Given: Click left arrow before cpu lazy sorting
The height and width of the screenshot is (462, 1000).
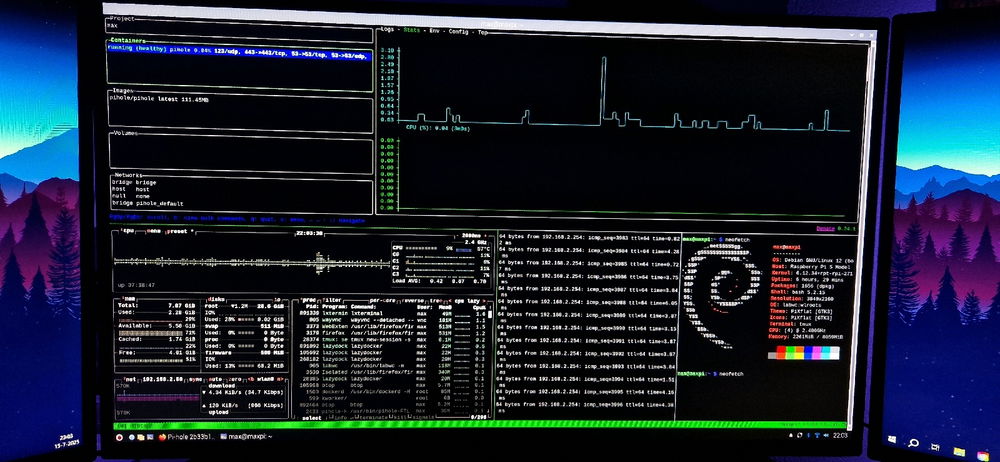Looking at the screenshot, I should [x=451, y=300].
